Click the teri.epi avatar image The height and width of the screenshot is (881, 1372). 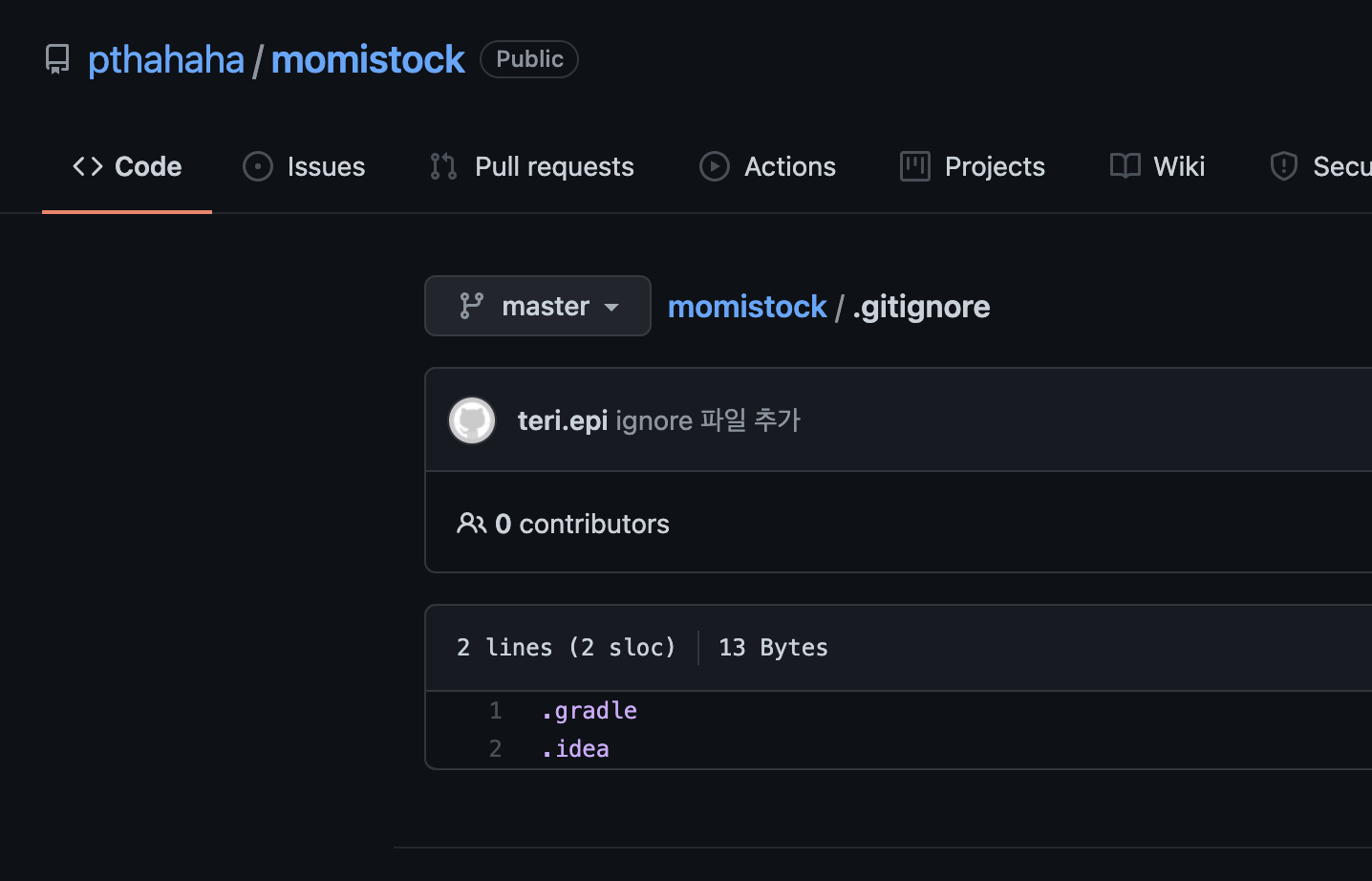472,420
